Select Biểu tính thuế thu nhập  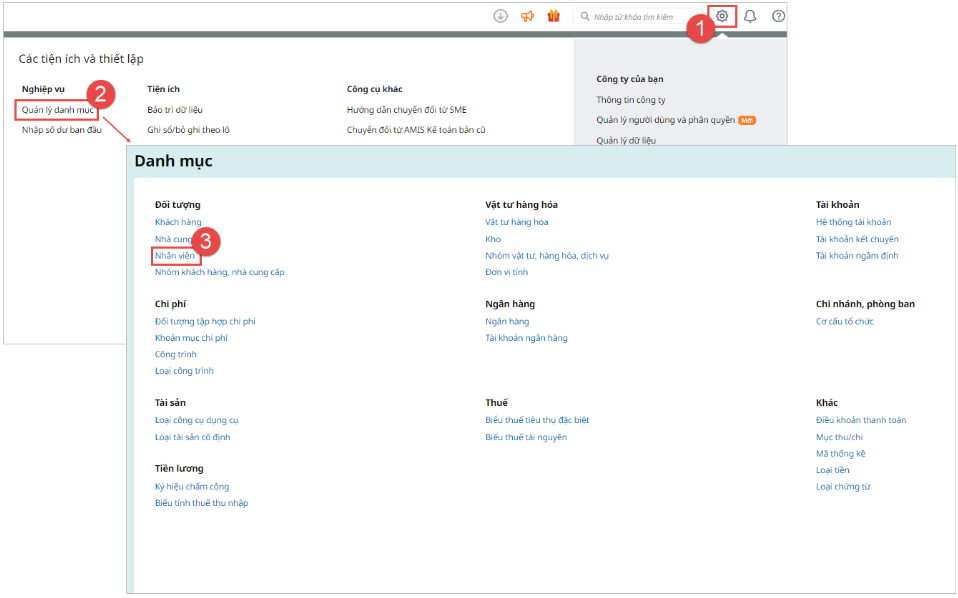coord(201,503)
